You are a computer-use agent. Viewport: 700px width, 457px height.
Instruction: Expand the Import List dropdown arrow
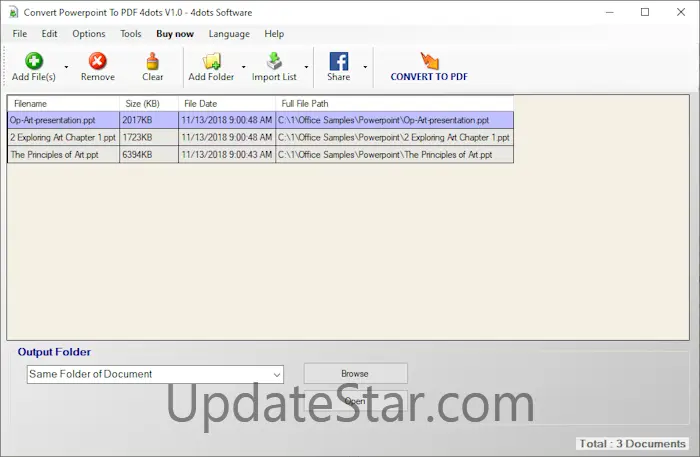[x=306, y=67]
